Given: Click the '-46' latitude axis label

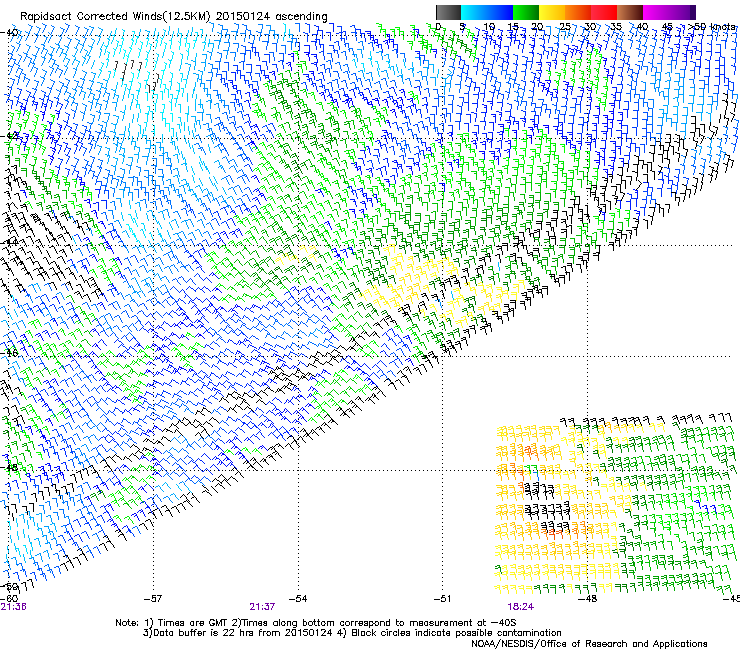Looking at the screenshot, I should tap(9, 353).
